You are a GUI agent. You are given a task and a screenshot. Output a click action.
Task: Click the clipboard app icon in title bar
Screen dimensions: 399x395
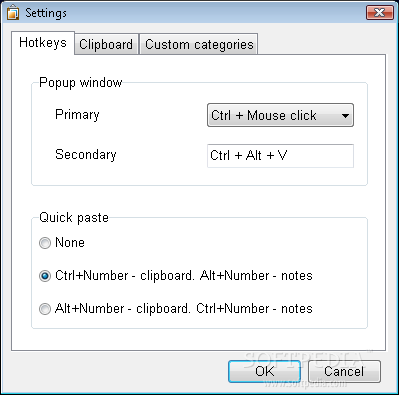click(13, 13)
